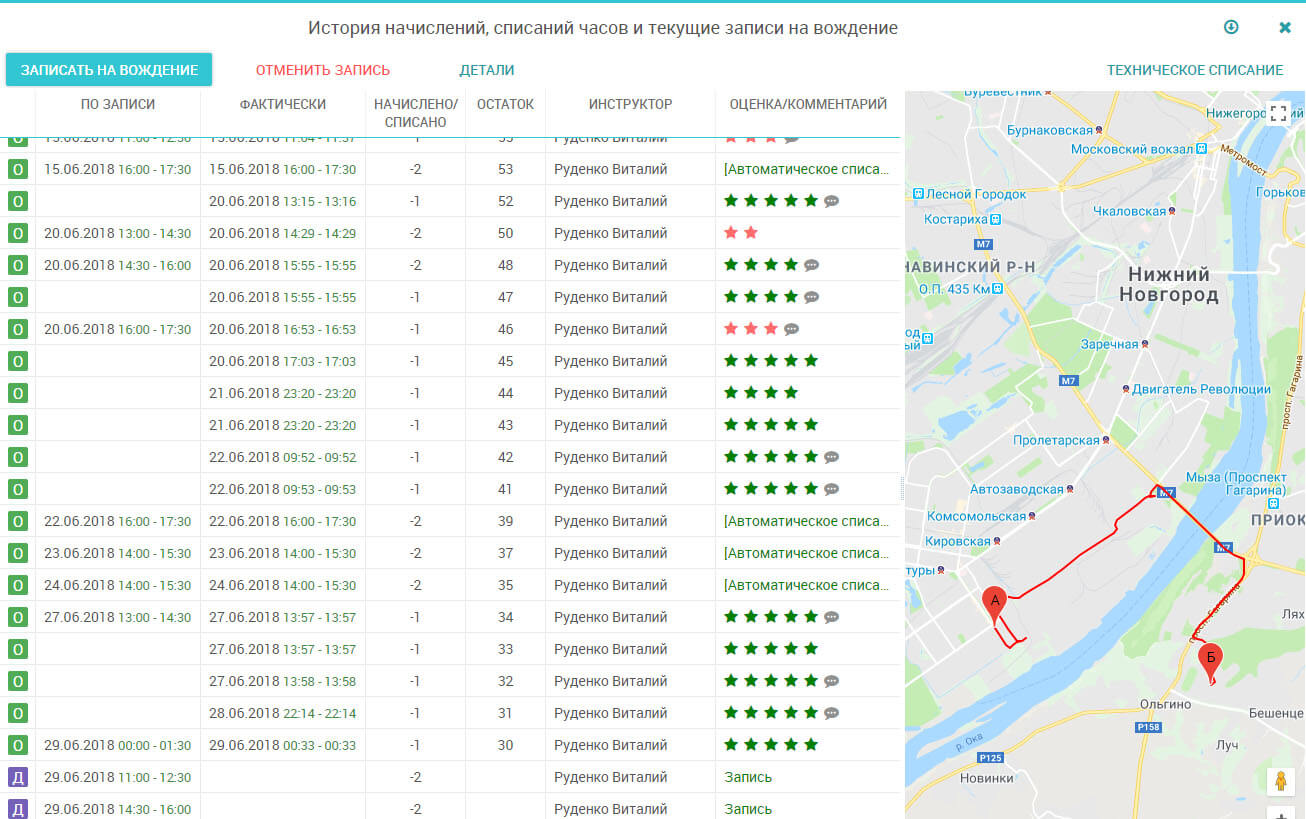Select the ПО ЗАПИСИ column header

pyautogui.click(x=118, y=104)
